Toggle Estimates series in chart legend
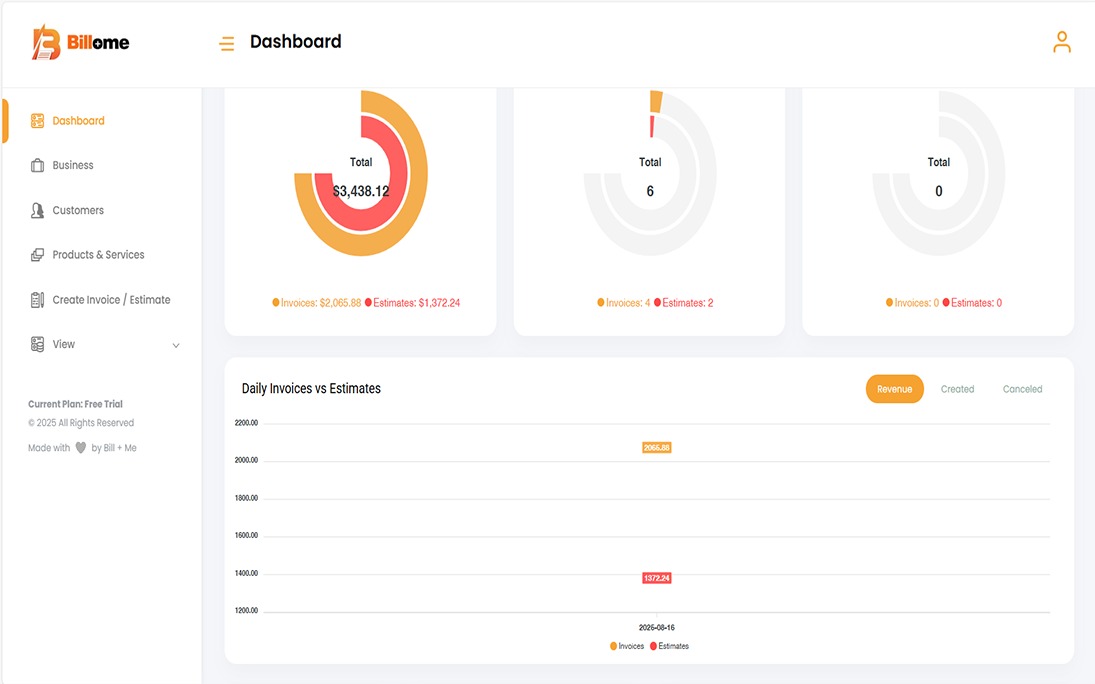 (669, 646)
